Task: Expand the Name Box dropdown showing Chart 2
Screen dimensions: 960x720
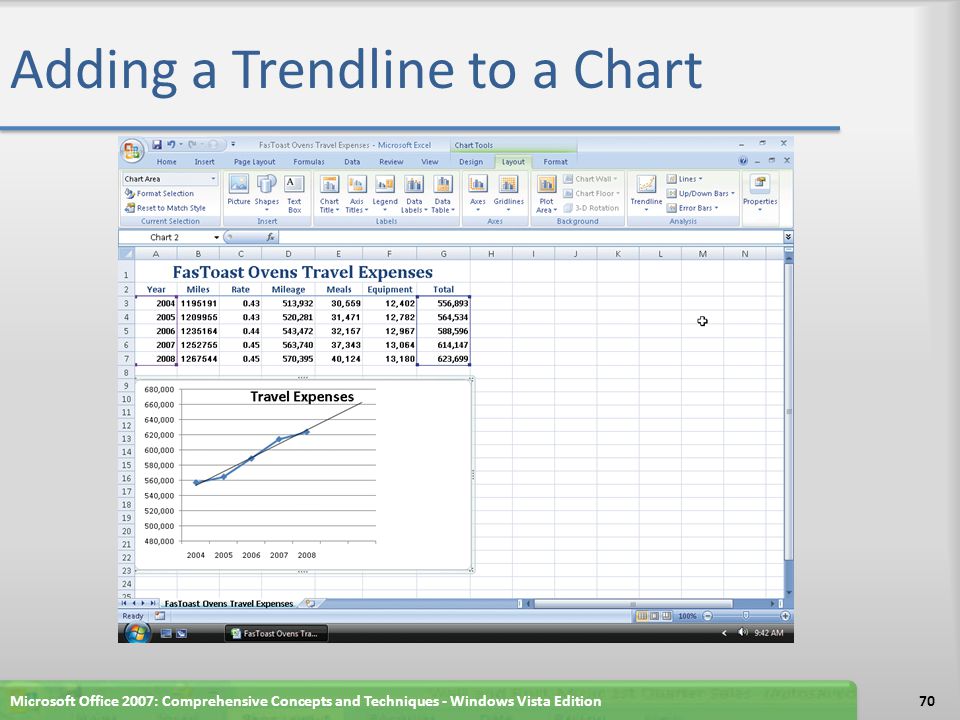Action: pyautogui.click(x=216, y=238)
